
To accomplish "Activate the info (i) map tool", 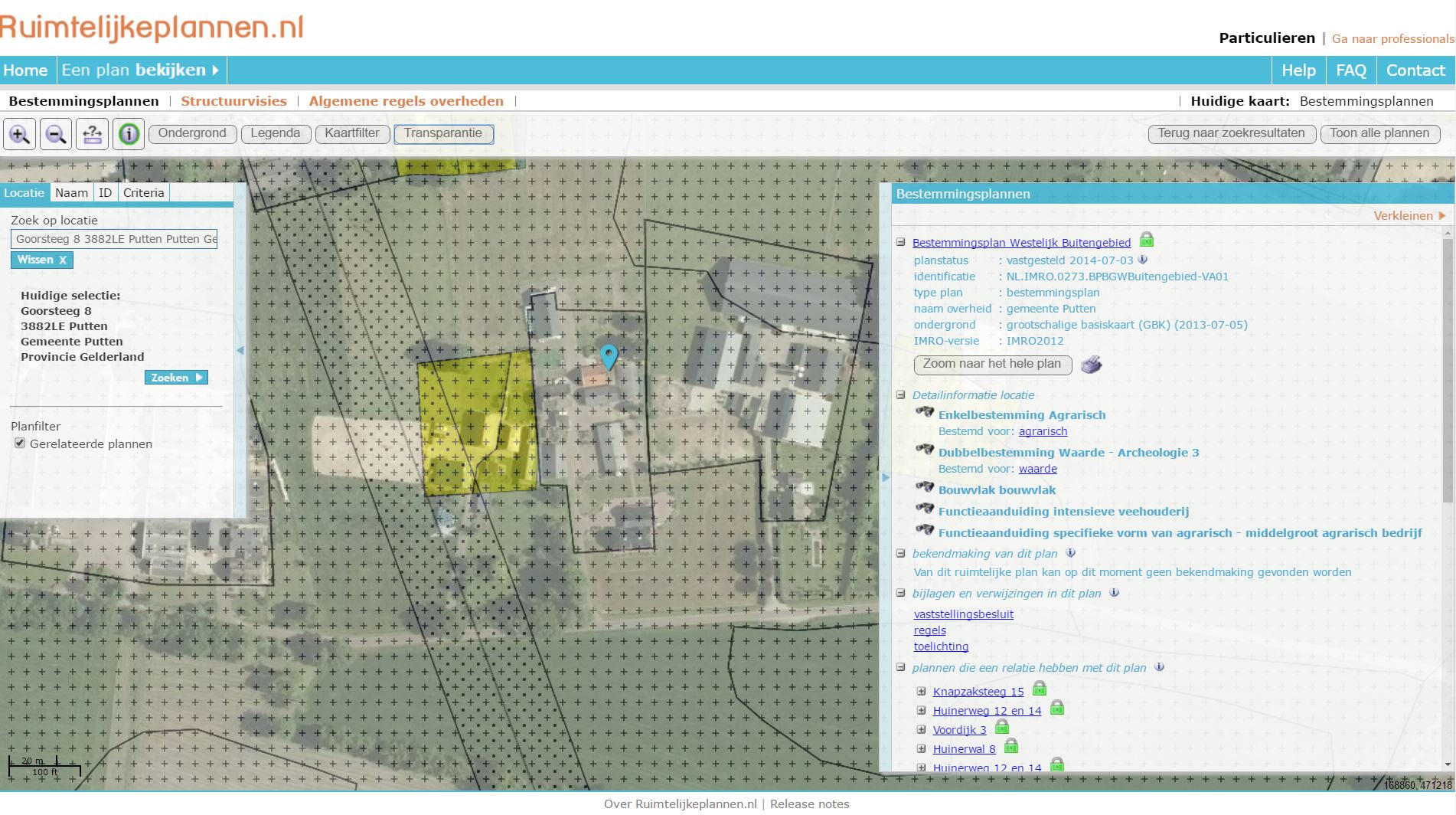I will click(128, 133).
